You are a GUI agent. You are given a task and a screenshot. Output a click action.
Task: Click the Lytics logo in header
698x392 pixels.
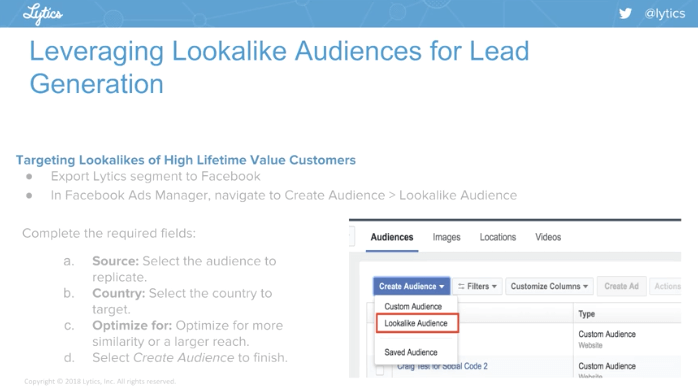pos(43,14)
